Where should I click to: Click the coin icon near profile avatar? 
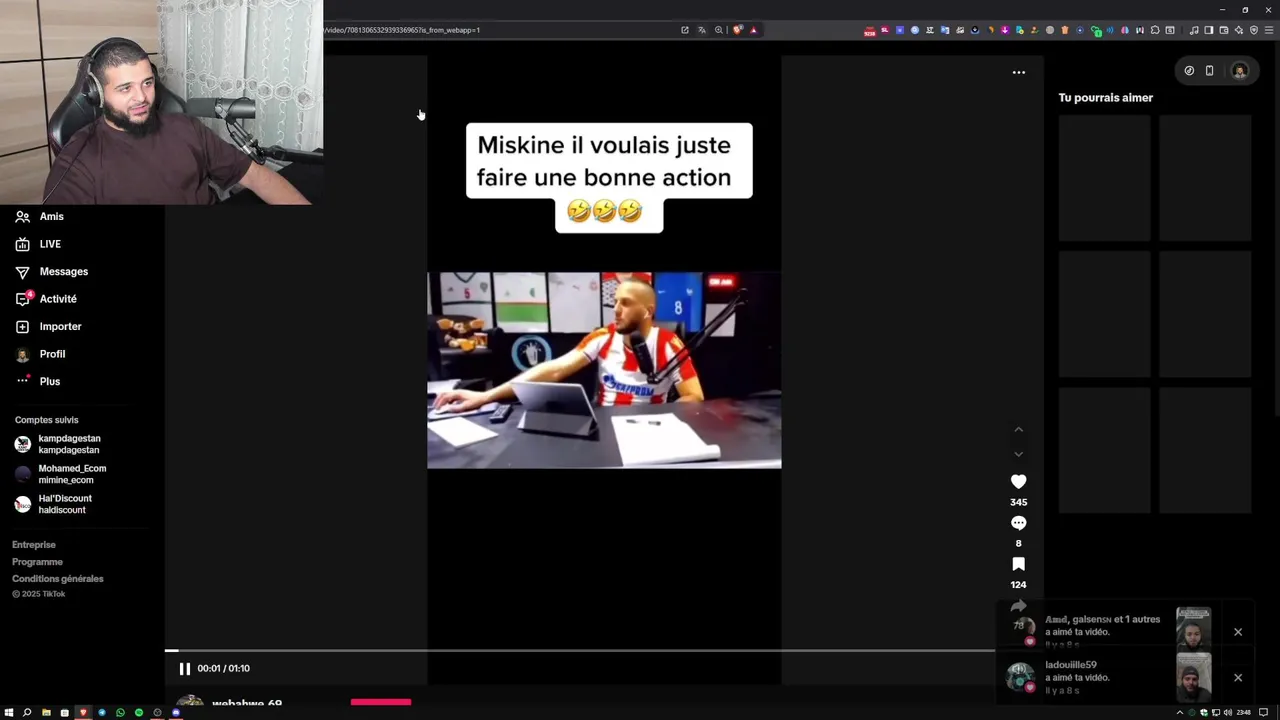(x=1189, y=71)
